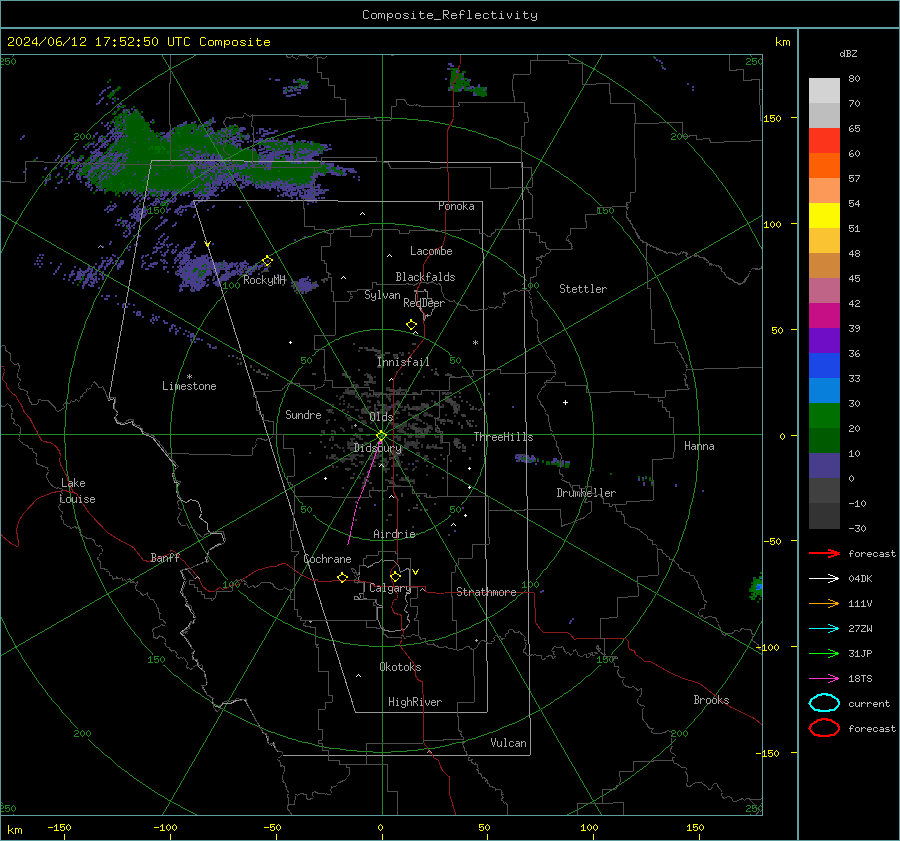Click the Lacombe town label
The image size is (900, 841).
point(431,251)
